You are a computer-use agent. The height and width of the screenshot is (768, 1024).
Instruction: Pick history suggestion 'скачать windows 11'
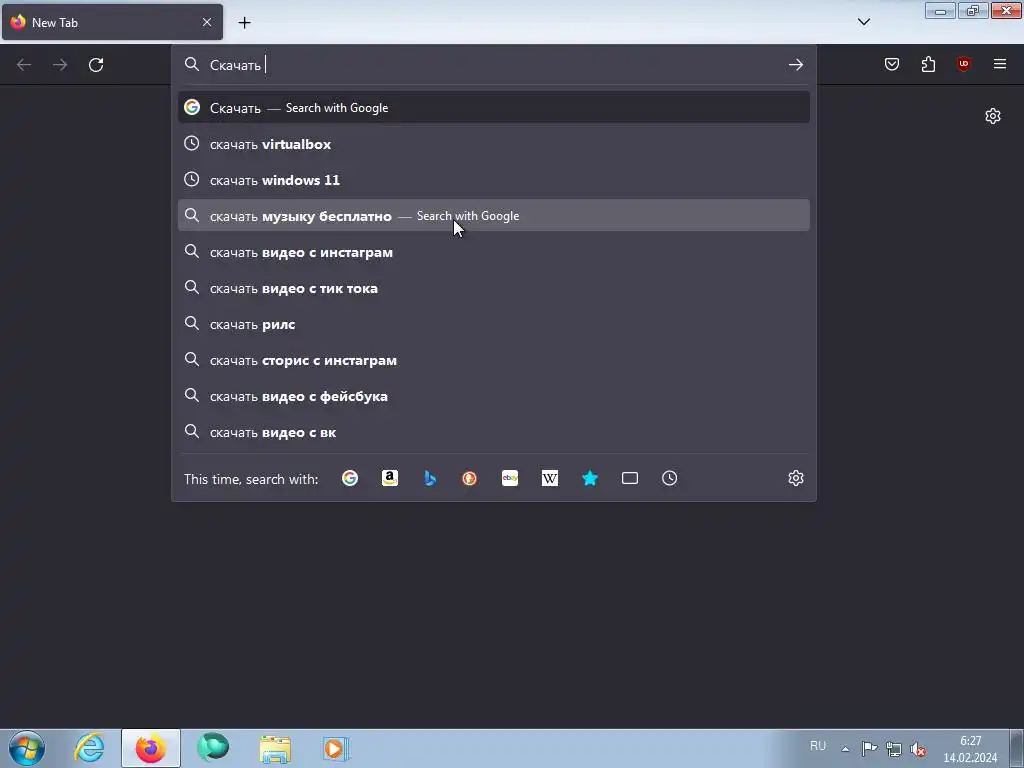(494, 180)
